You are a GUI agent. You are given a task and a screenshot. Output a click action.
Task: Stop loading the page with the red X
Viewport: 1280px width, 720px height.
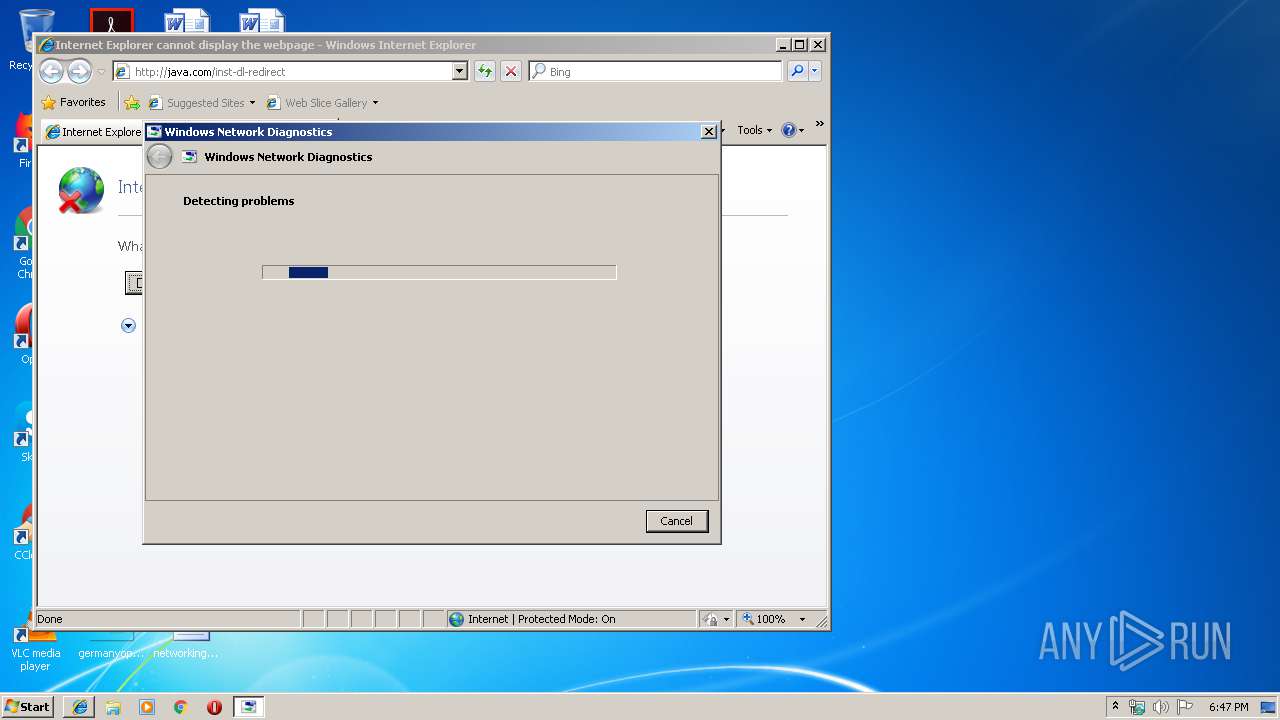coord(511,71)
